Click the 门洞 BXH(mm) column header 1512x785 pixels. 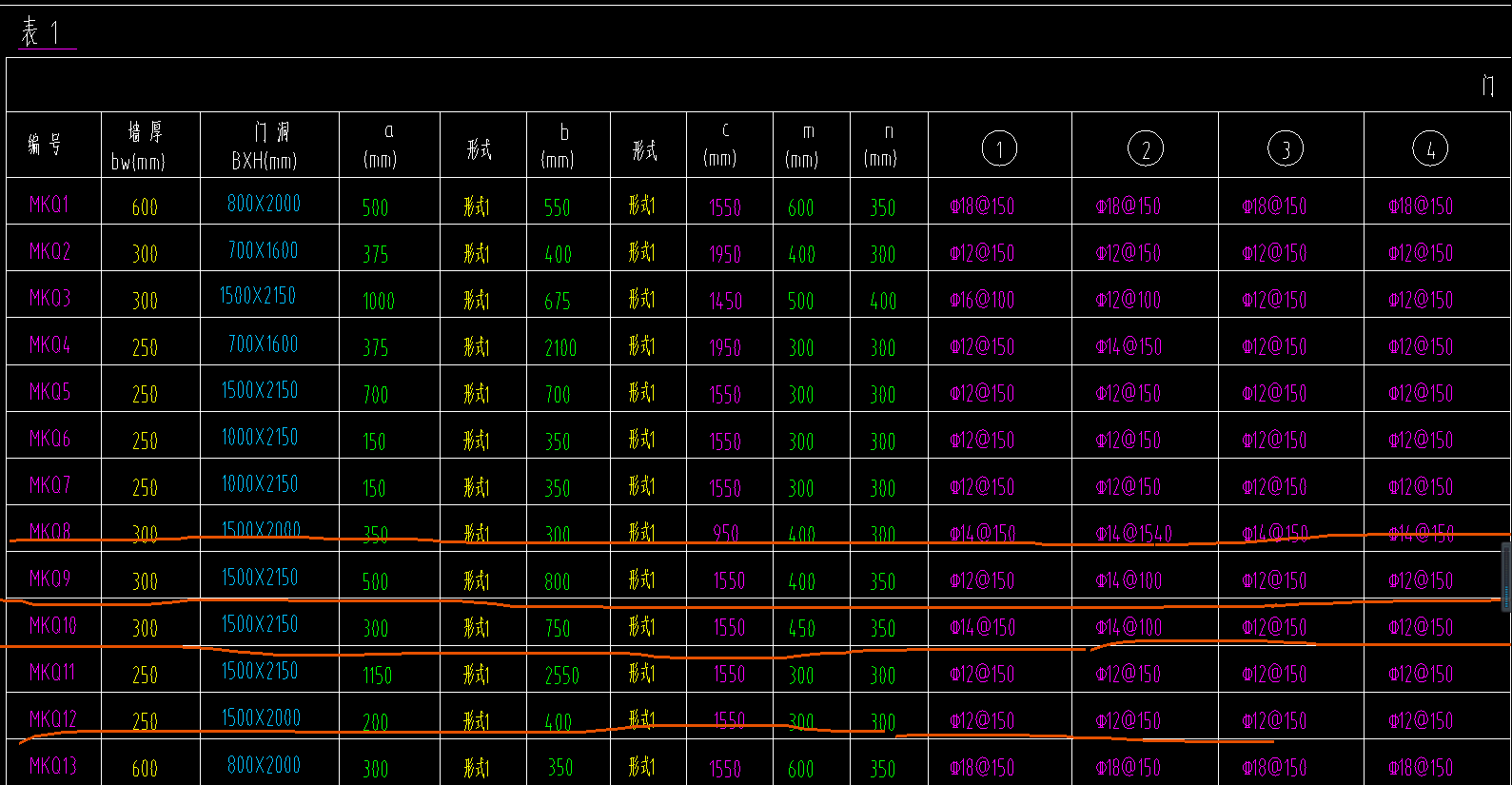point(265,146)
